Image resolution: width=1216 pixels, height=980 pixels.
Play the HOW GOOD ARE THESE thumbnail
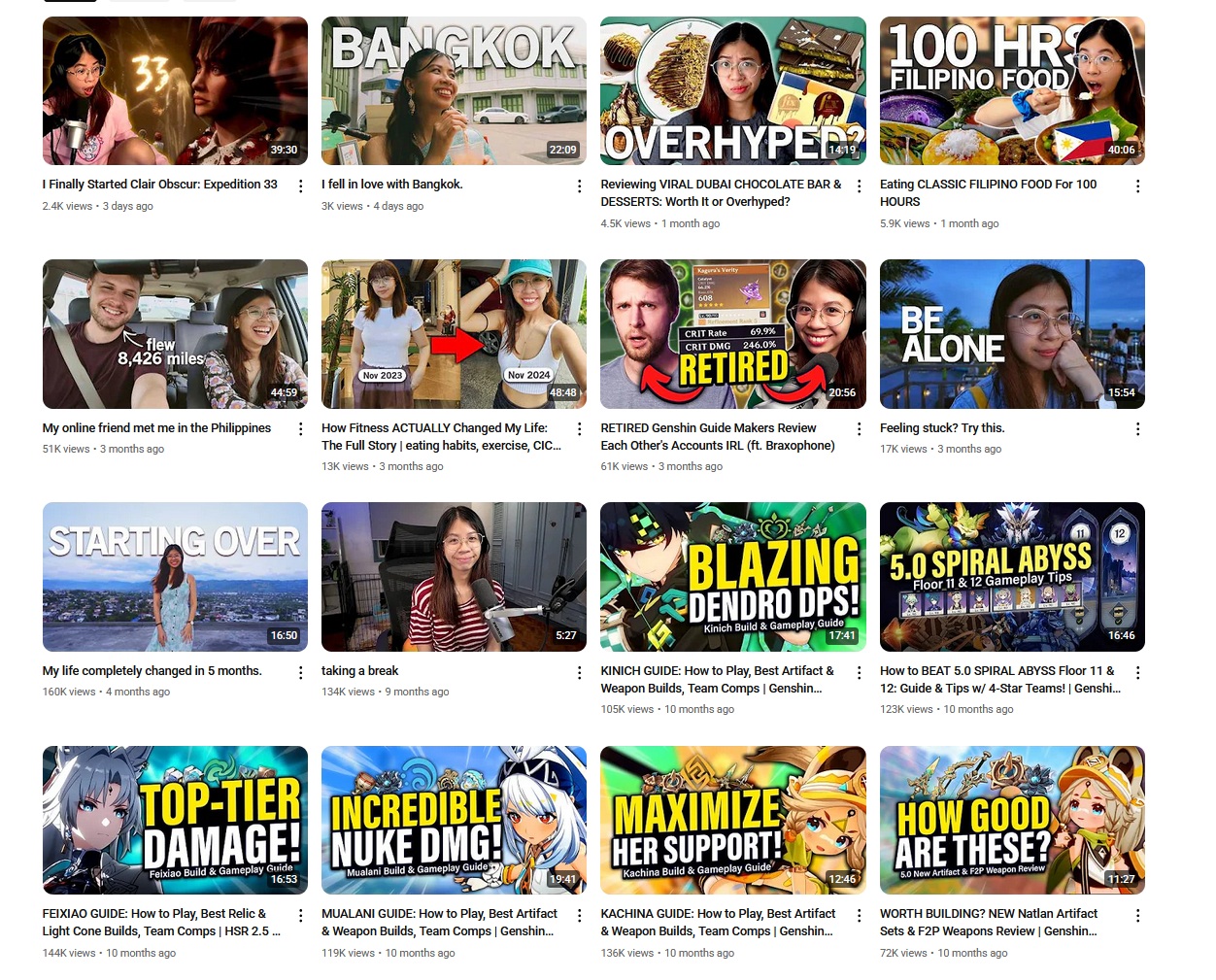[1012, 820]
